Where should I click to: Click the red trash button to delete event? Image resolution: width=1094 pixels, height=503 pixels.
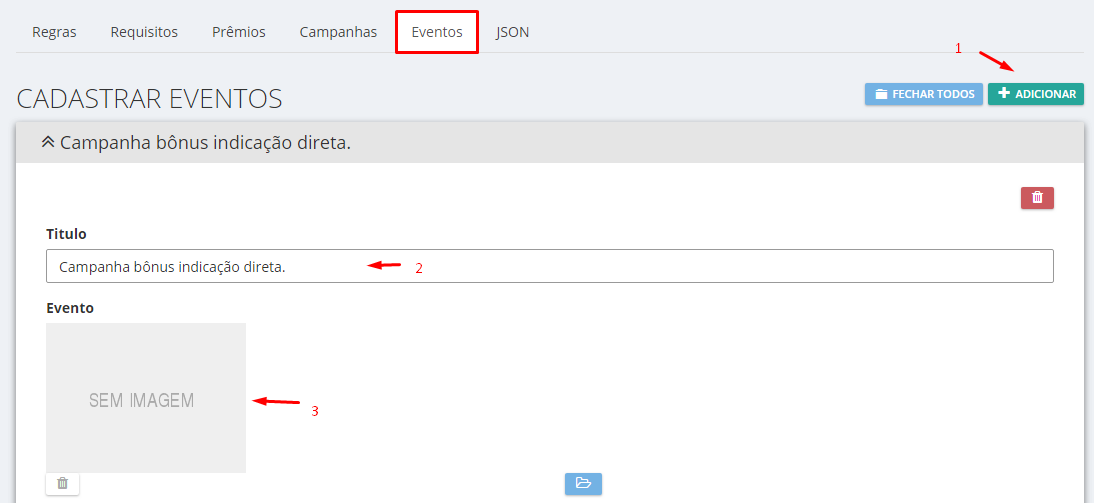(1037, 198)
